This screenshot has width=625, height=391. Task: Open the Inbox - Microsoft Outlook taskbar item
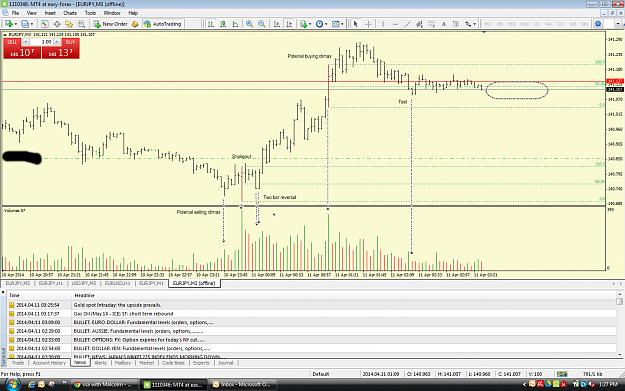[x=242, y=385]
